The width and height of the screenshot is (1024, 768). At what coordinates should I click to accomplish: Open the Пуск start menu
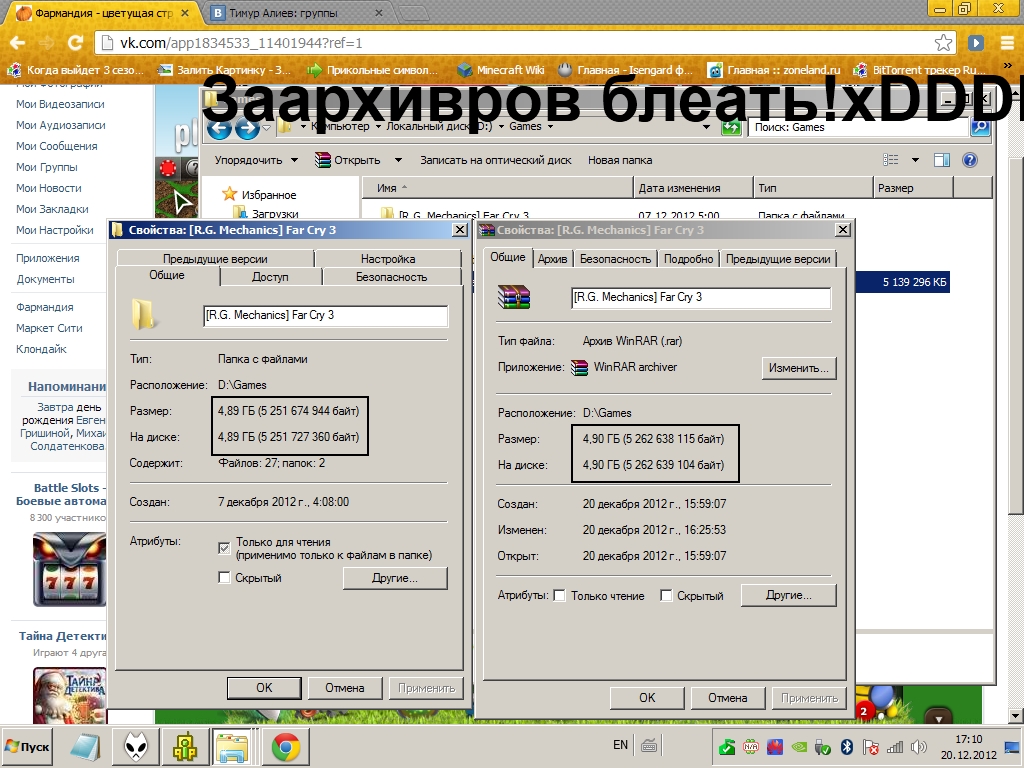(27, 746)
